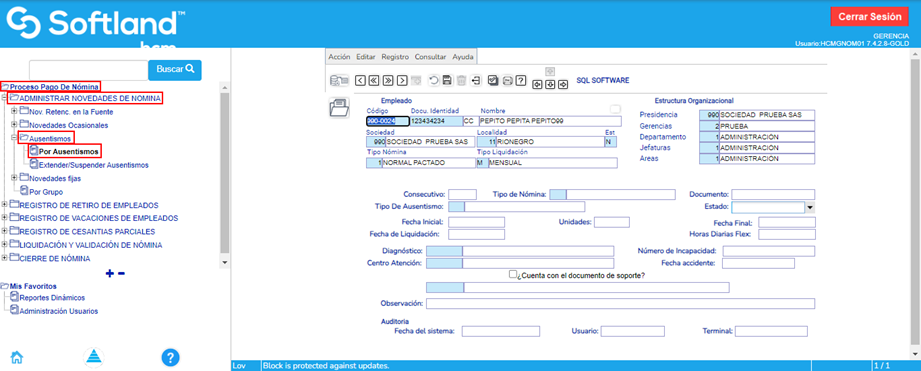Open Extender/Suspender Ausentismos item
The image size is (921, 371).
tap(93, 165)
